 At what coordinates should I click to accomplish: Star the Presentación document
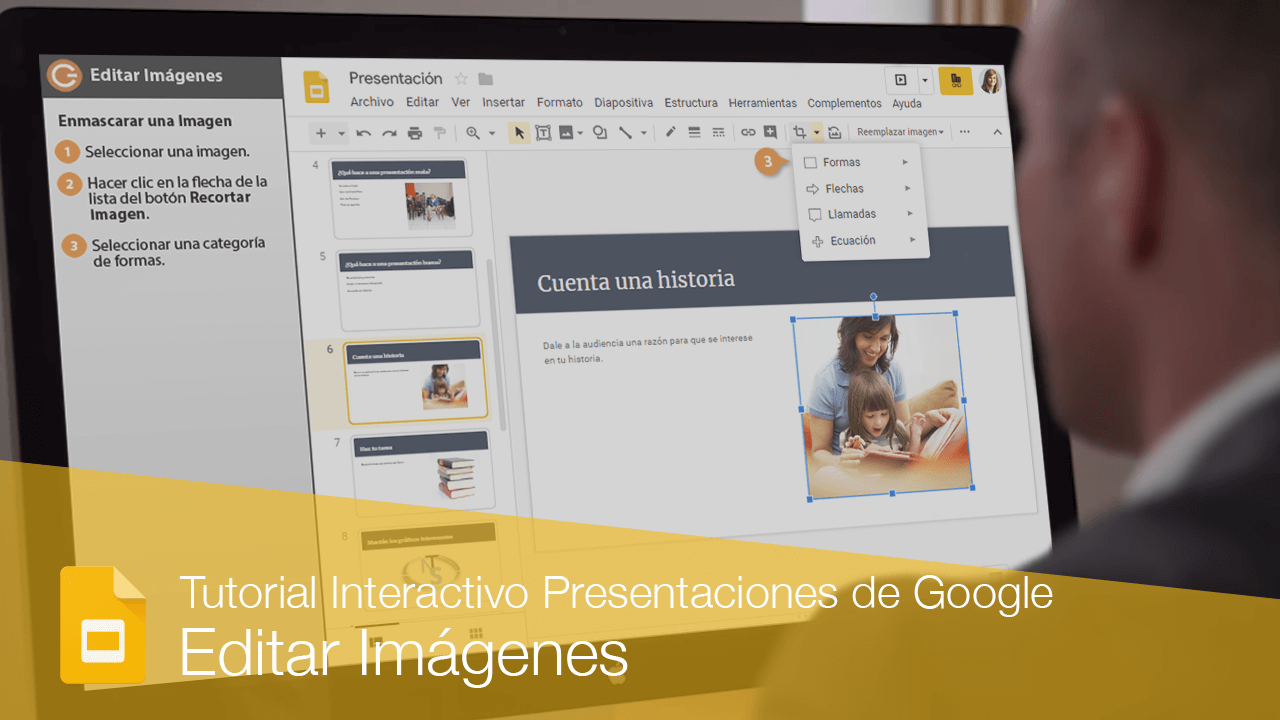coord(461,79)
